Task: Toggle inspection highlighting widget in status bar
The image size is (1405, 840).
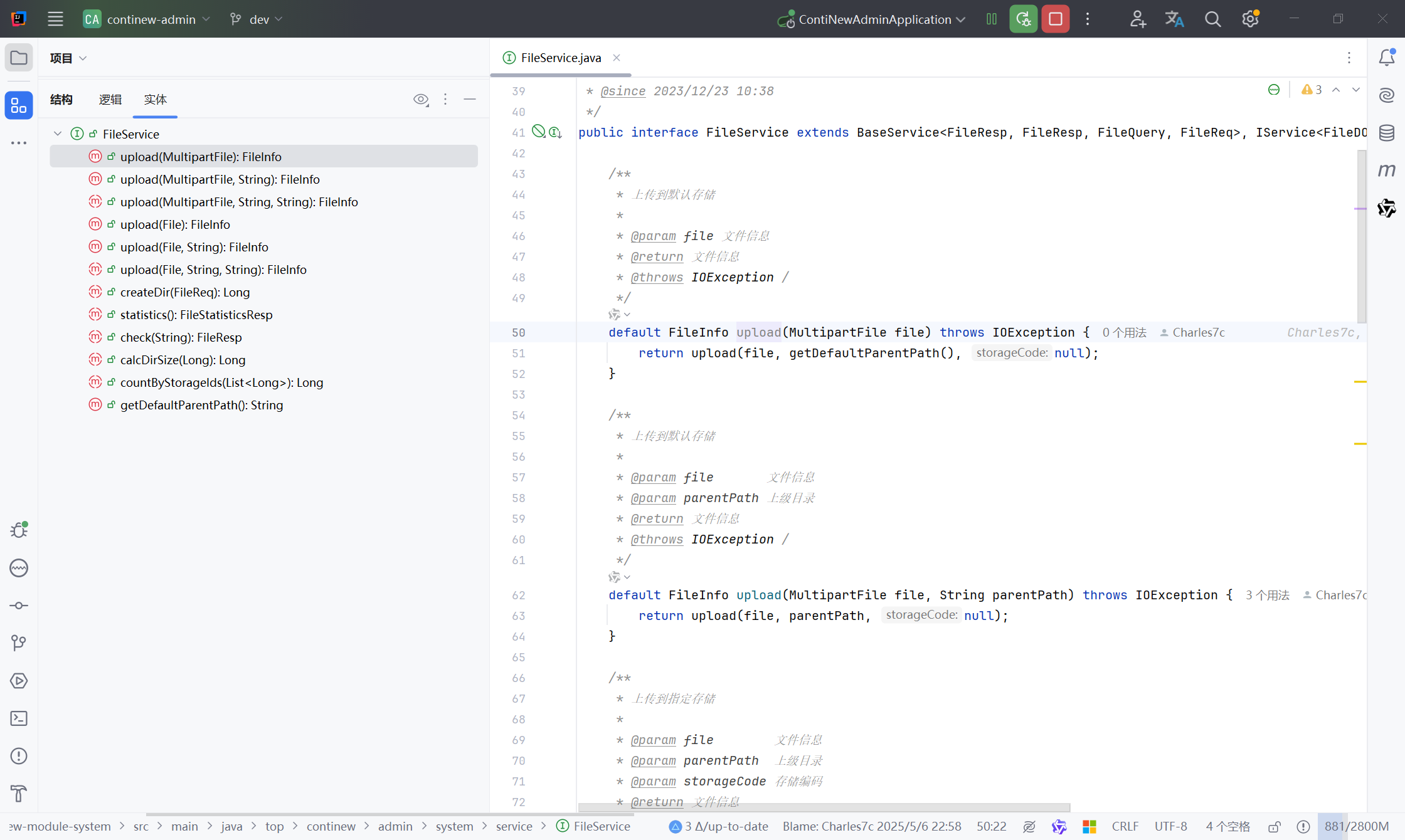Action: (x=1303, y=827)
